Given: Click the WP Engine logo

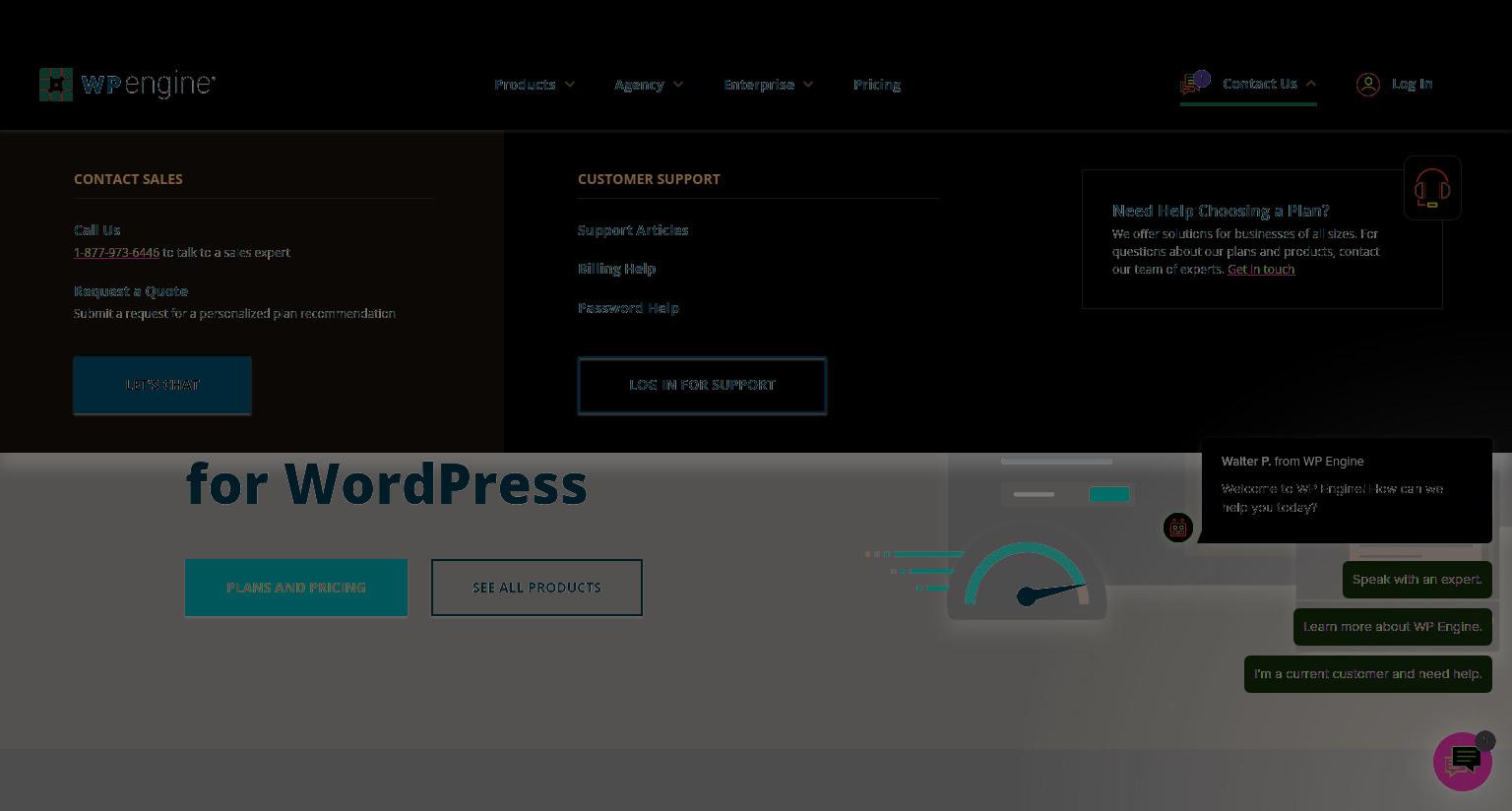Looking at the screenshot, I should click(x=127, y=85).
